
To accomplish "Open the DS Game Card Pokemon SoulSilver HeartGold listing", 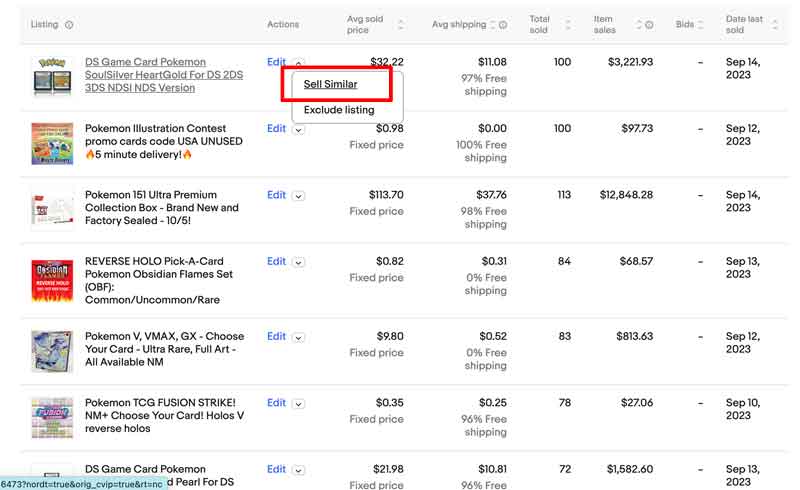I will click(x=164, y=75).
